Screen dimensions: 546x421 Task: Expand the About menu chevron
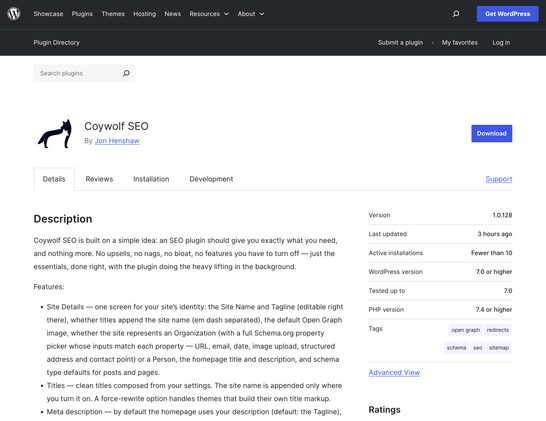(x=262, y=14)
